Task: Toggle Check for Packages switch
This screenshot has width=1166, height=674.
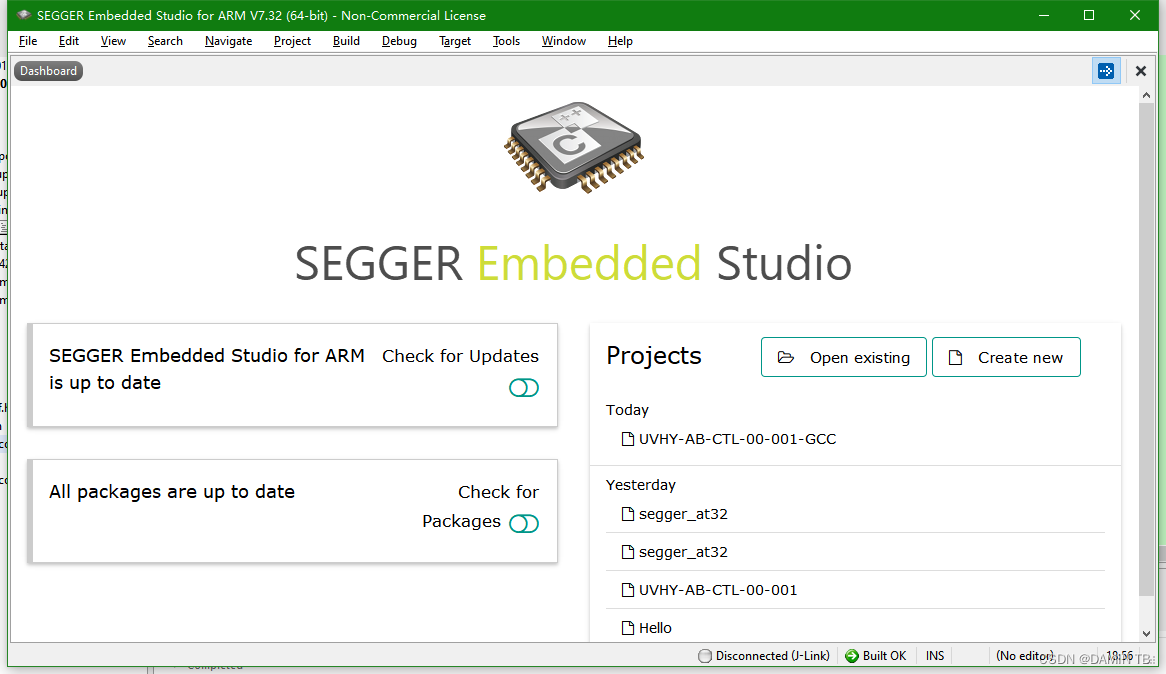Action: pyautogui.click(x=524, y=523)
